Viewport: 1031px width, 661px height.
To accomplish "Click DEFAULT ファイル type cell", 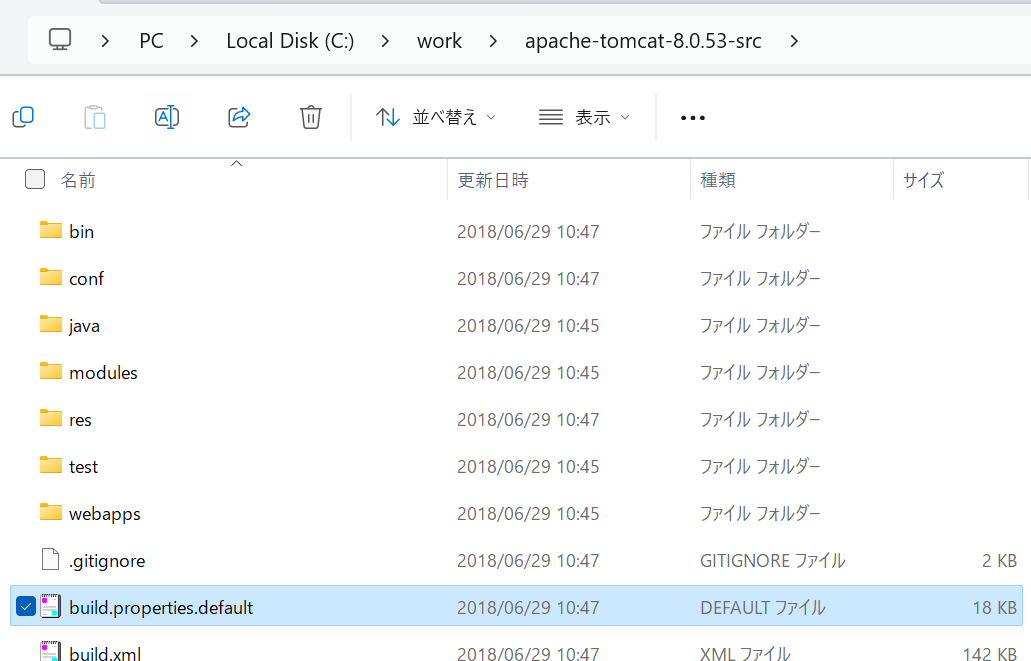I will (763, 607).
